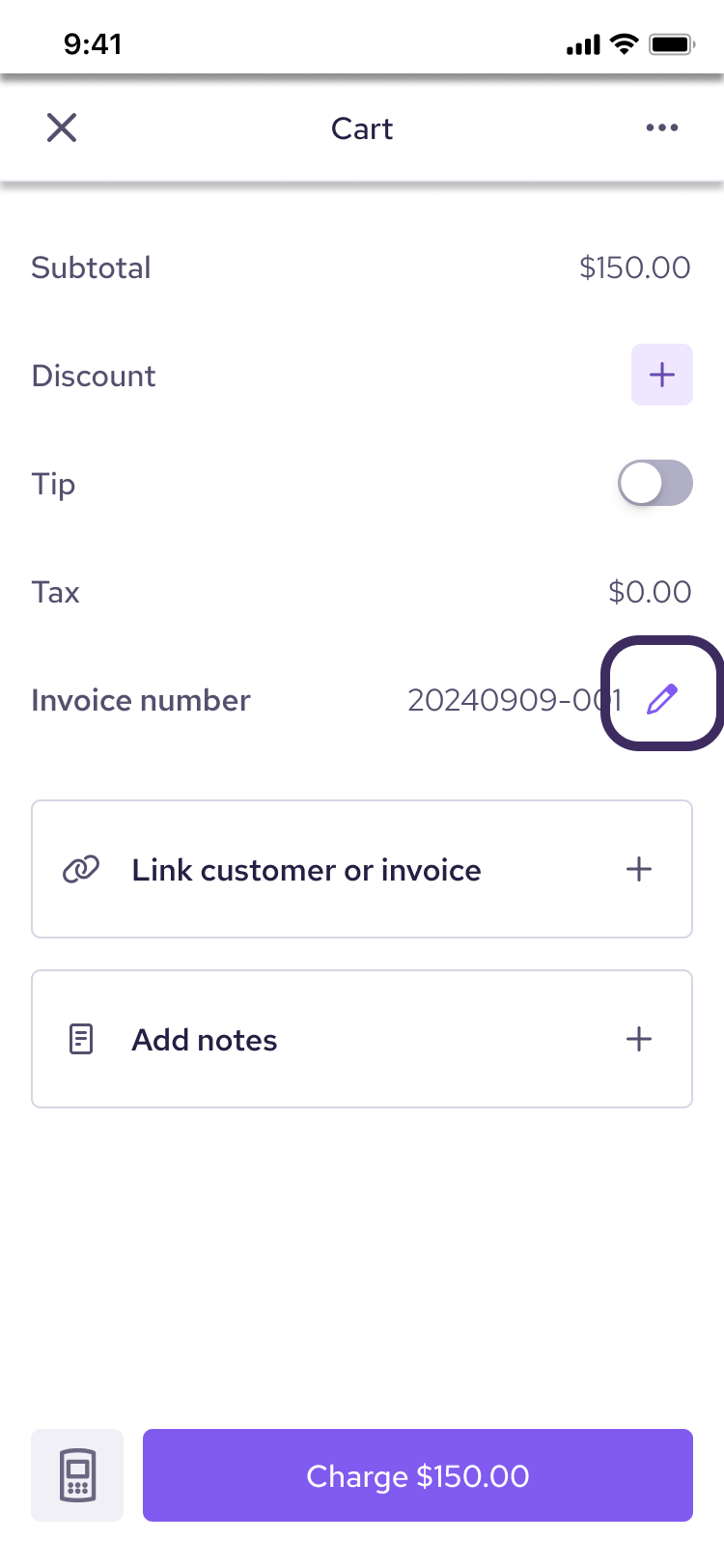Select the Add notes label
This screenshot has height=1568, width=724.
coord(205,1040)
